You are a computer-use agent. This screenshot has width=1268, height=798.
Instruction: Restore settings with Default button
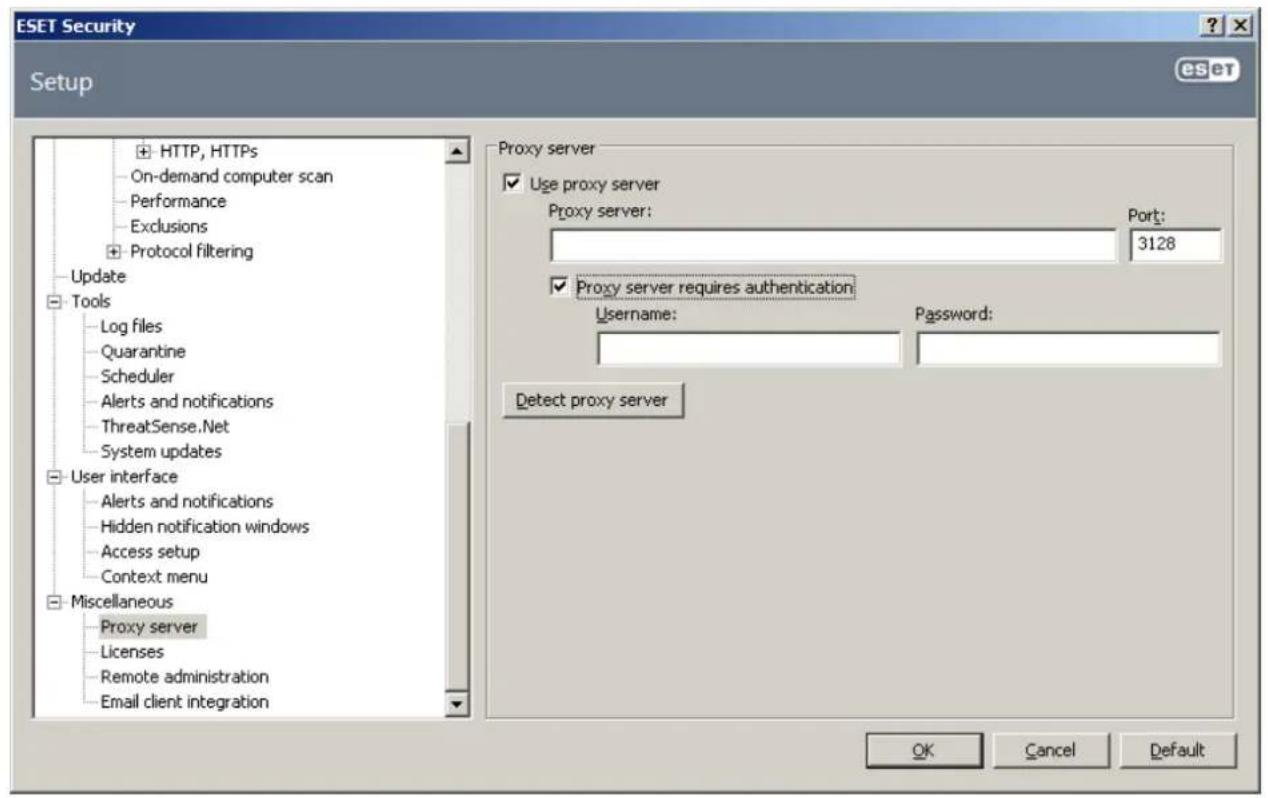[1178, 750]
